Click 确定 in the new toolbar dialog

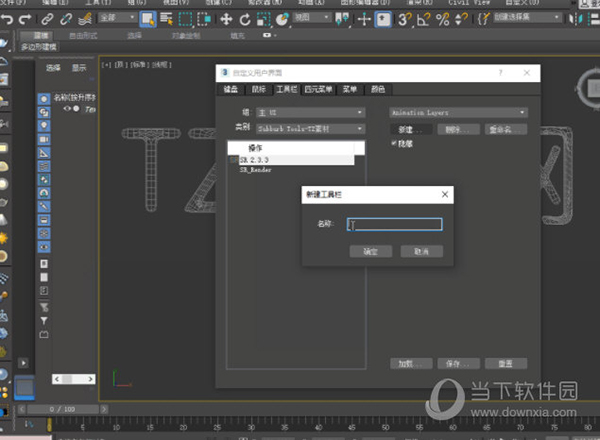370,251
